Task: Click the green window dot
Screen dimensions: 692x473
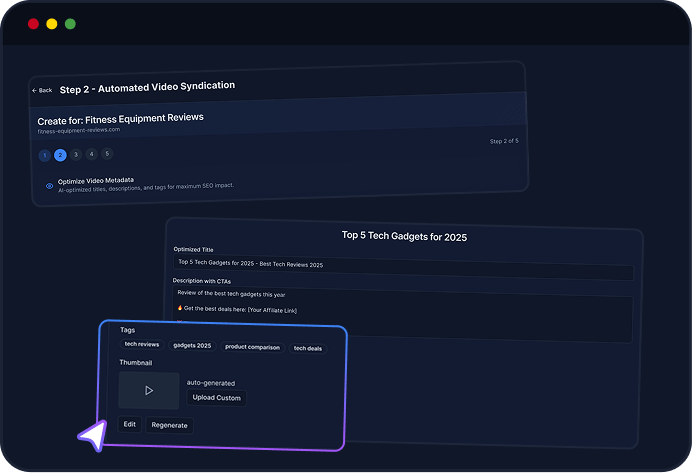Action: pyautogui.click(x=70, y=23)
